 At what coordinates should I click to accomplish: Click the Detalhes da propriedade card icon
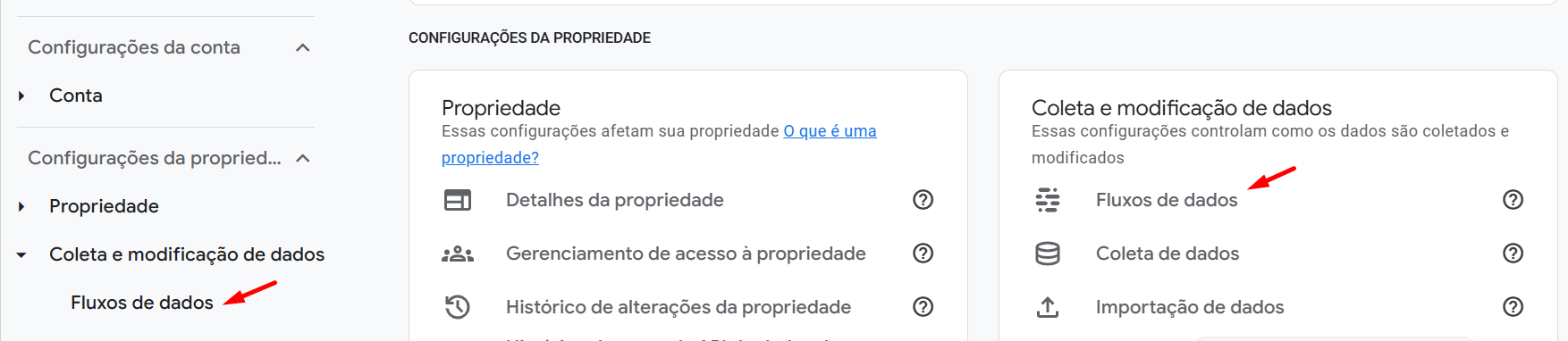(458, 200)
